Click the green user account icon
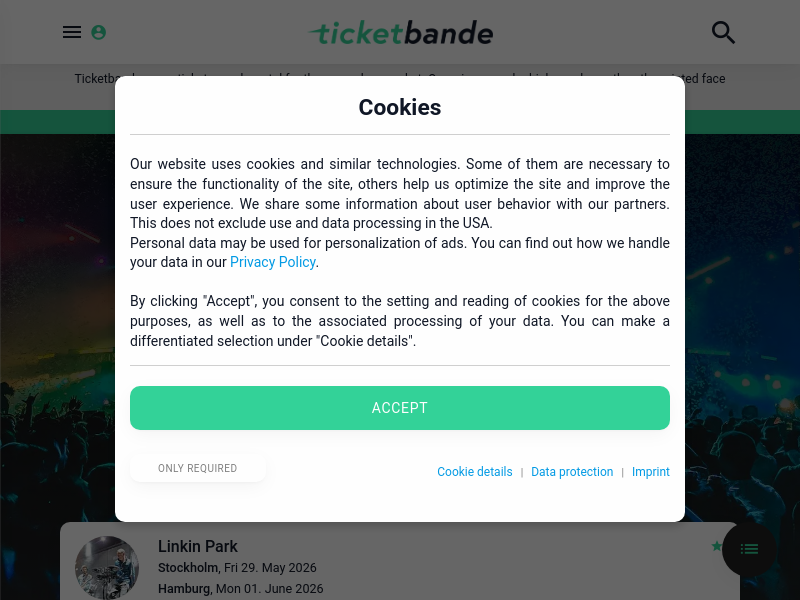Image resolution: width=800 pixels, height=600 pixels. 98,32
